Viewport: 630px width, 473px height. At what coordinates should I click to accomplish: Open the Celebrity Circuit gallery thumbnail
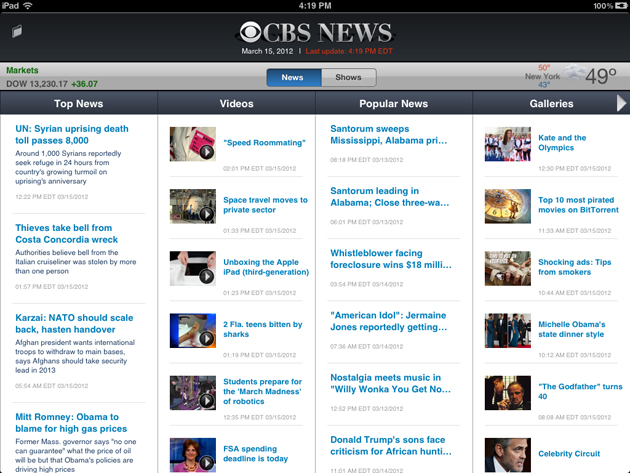point(507,455)
